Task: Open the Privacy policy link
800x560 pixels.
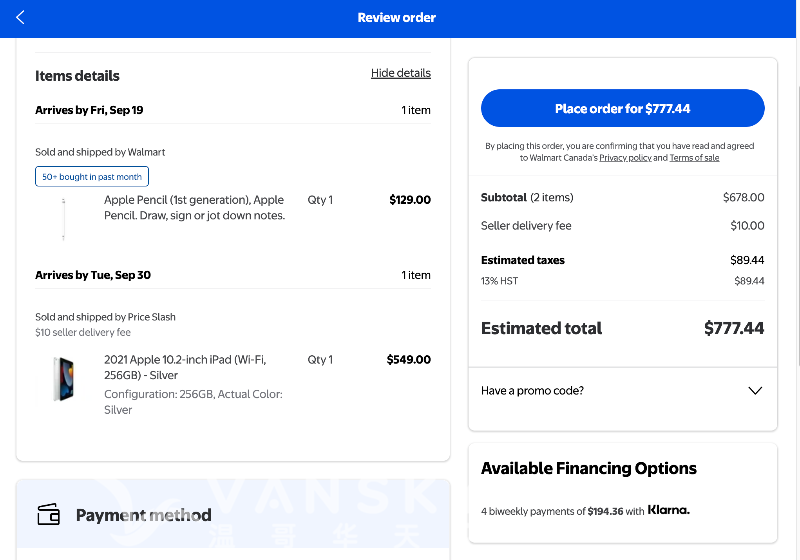Action: pyautogui.click(x=625, y=158)
